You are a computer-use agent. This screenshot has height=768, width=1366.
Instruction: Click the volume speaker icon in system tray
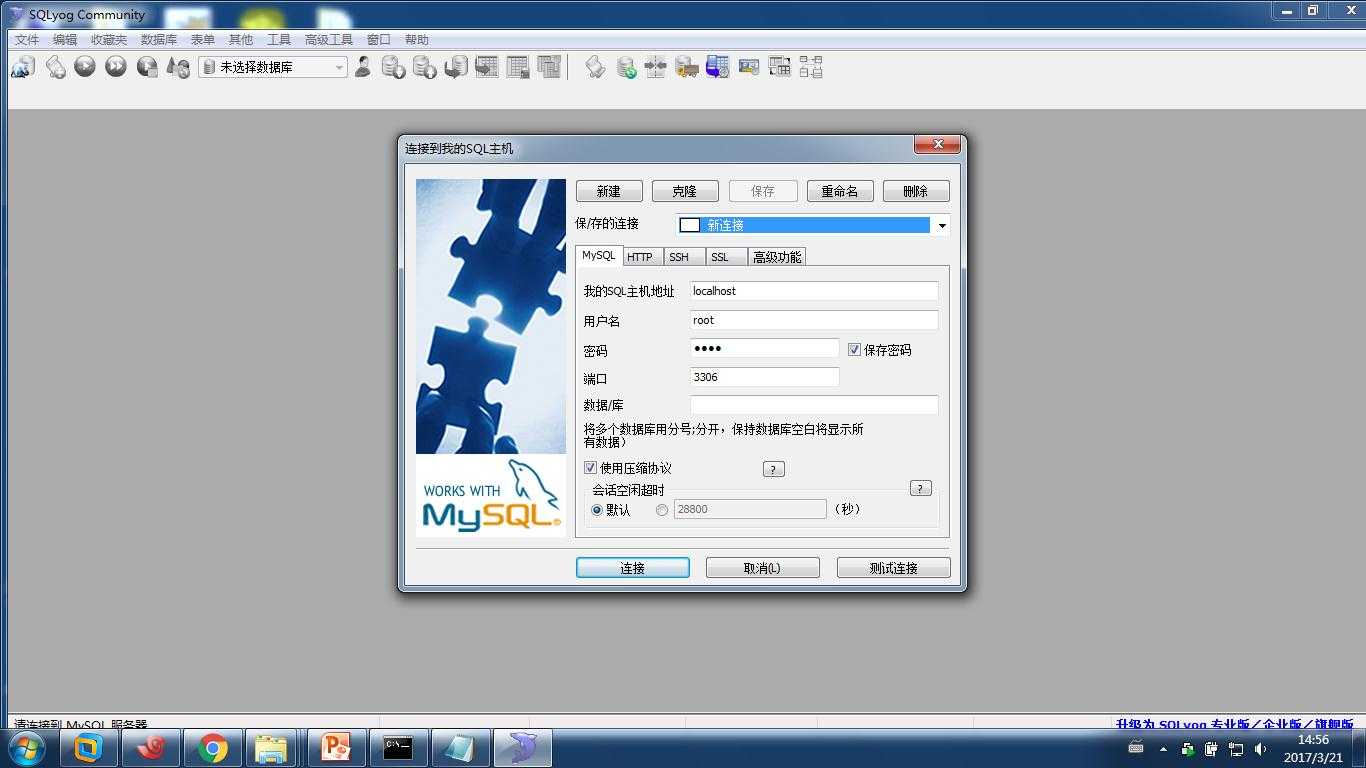tap(1260, 749)
